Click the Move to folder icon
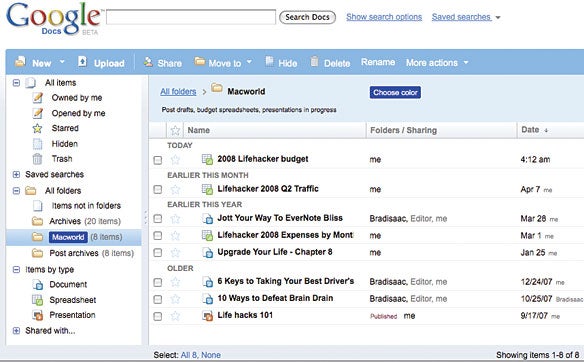Image resolution: width=584 pixels, height=362 pixels. coord(200,61)
